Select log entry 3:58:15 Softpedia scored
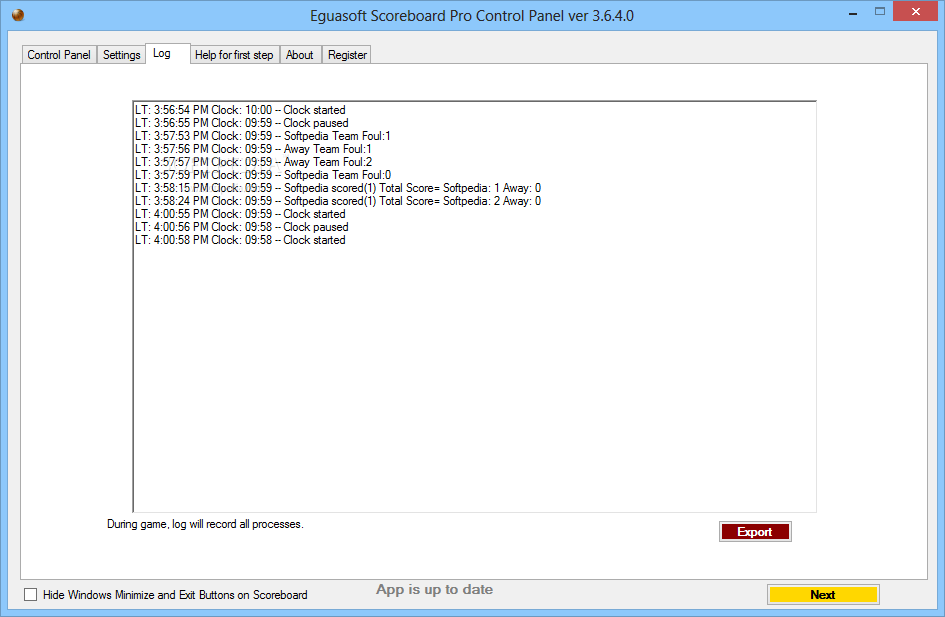Screen dimensions: 945x617 [x=338, y=188]
